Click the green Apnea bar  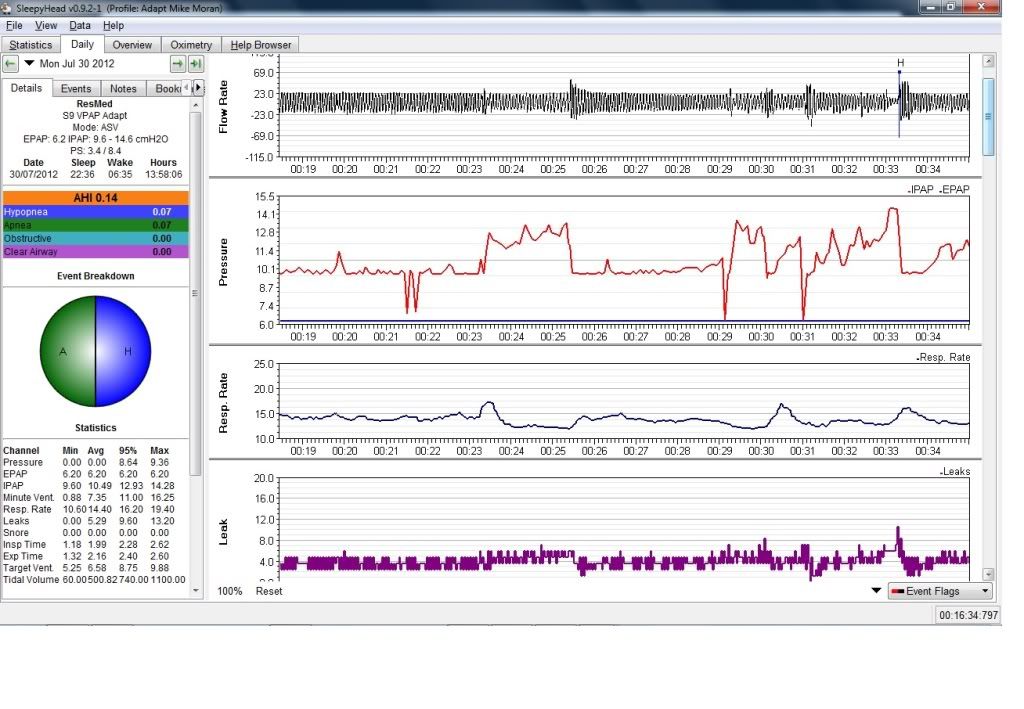[x=95, y=225]
